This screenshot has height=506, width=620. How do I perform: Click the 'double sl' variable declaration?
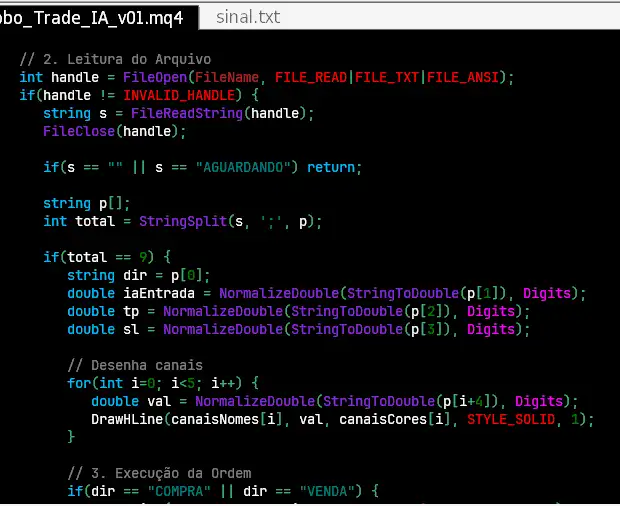pos(103,329)
